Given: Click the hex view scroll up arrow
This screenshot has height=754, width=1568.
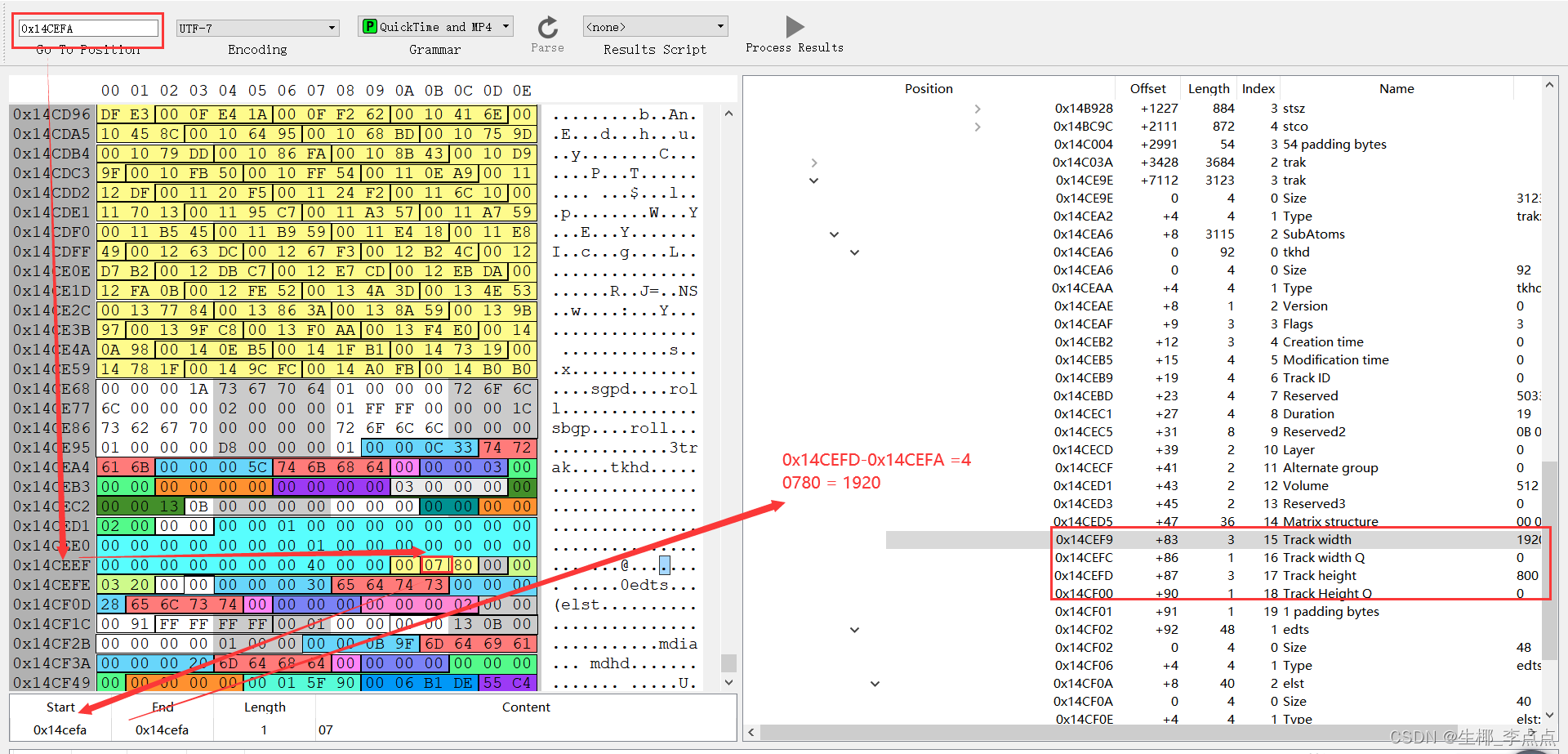Looking at the screenshot, I should tap(728, 114).
